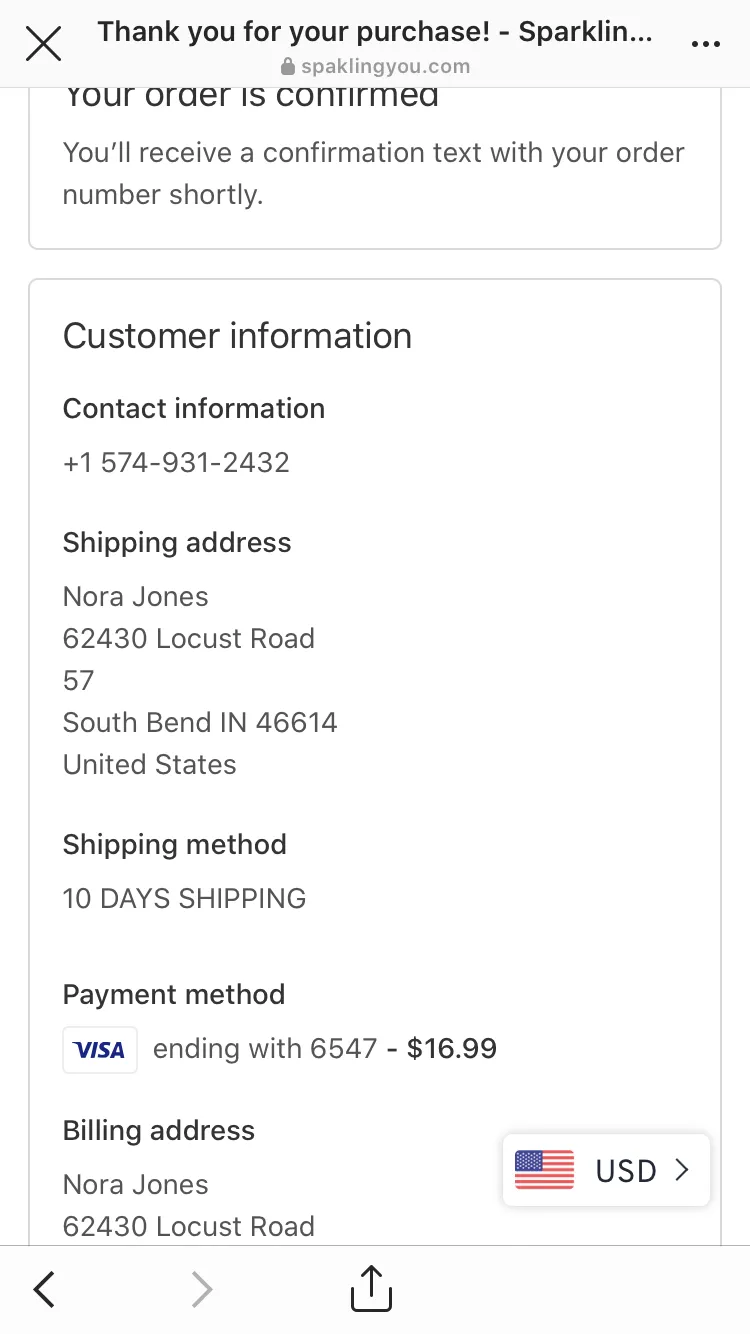Screen dimensions: 750x1334
Task: Select the page title in the header
Action: click(375, 32)
